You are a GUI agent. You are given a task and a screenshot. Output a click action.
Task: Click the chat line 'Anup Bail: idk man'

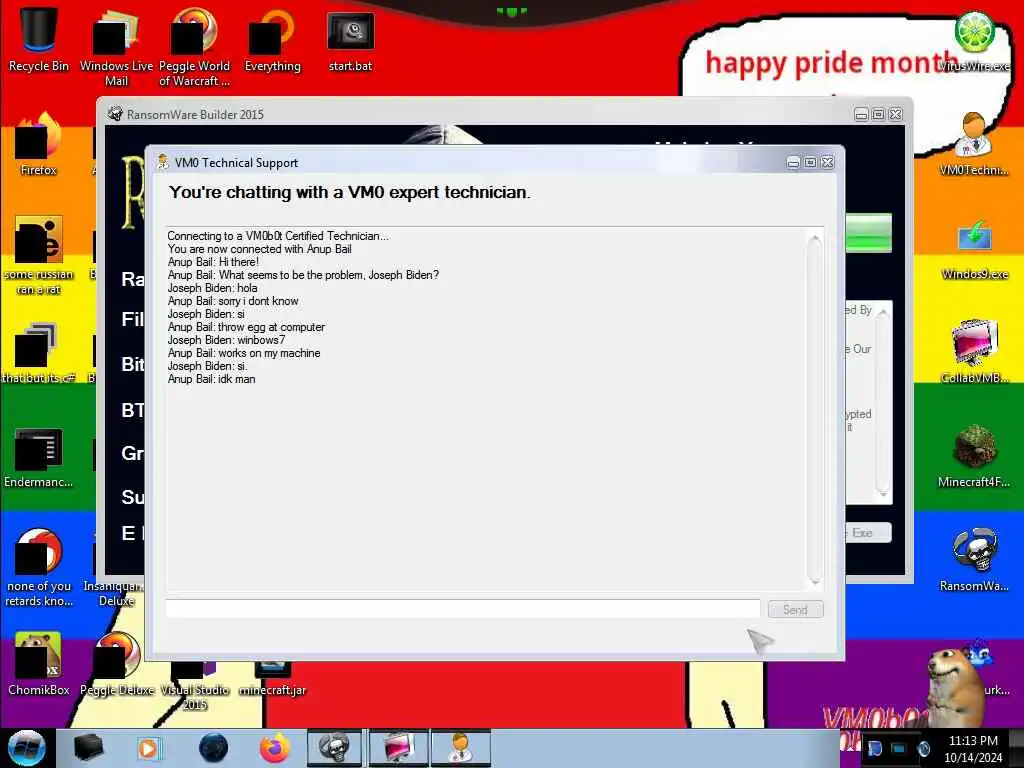click(x=212, y=379)
